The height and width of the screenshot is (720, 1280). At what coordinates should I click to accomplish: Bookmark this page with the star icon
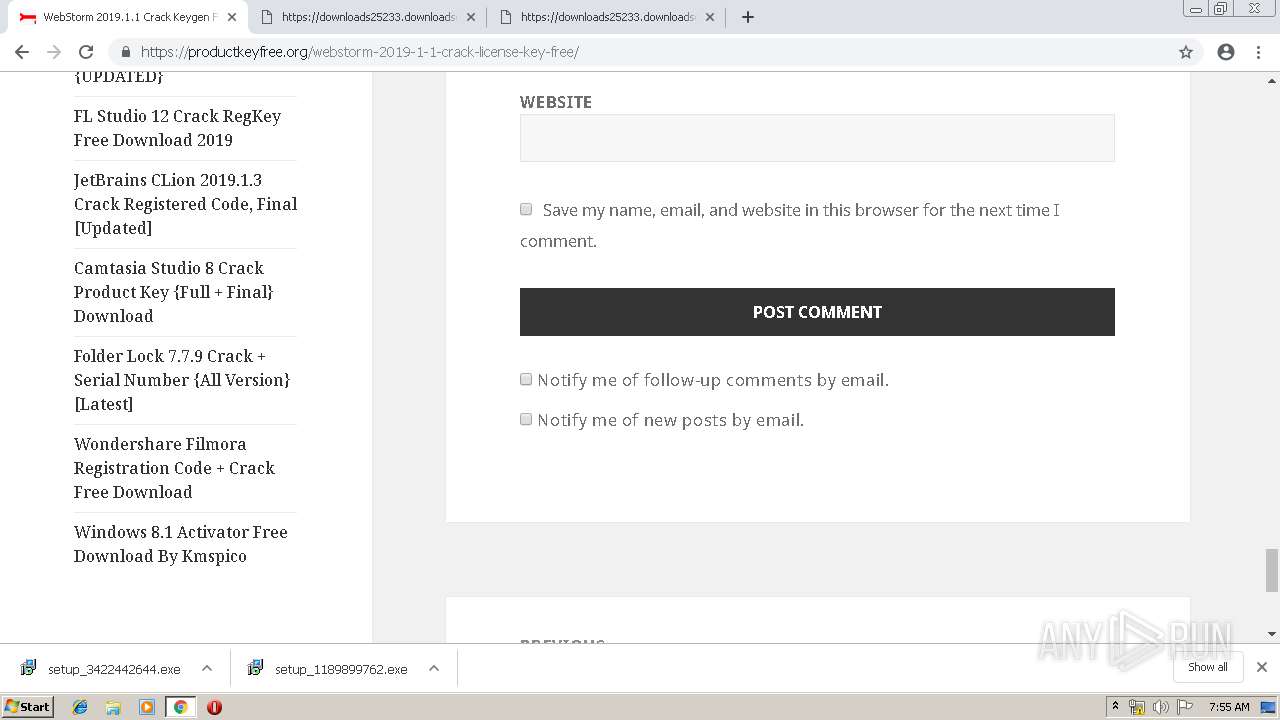click(x=1186, y=52)
